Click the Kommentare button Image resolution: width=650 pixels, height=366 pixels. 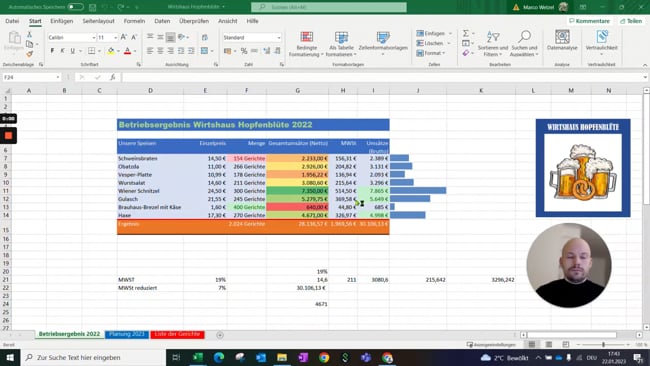[x=589, y=21]
